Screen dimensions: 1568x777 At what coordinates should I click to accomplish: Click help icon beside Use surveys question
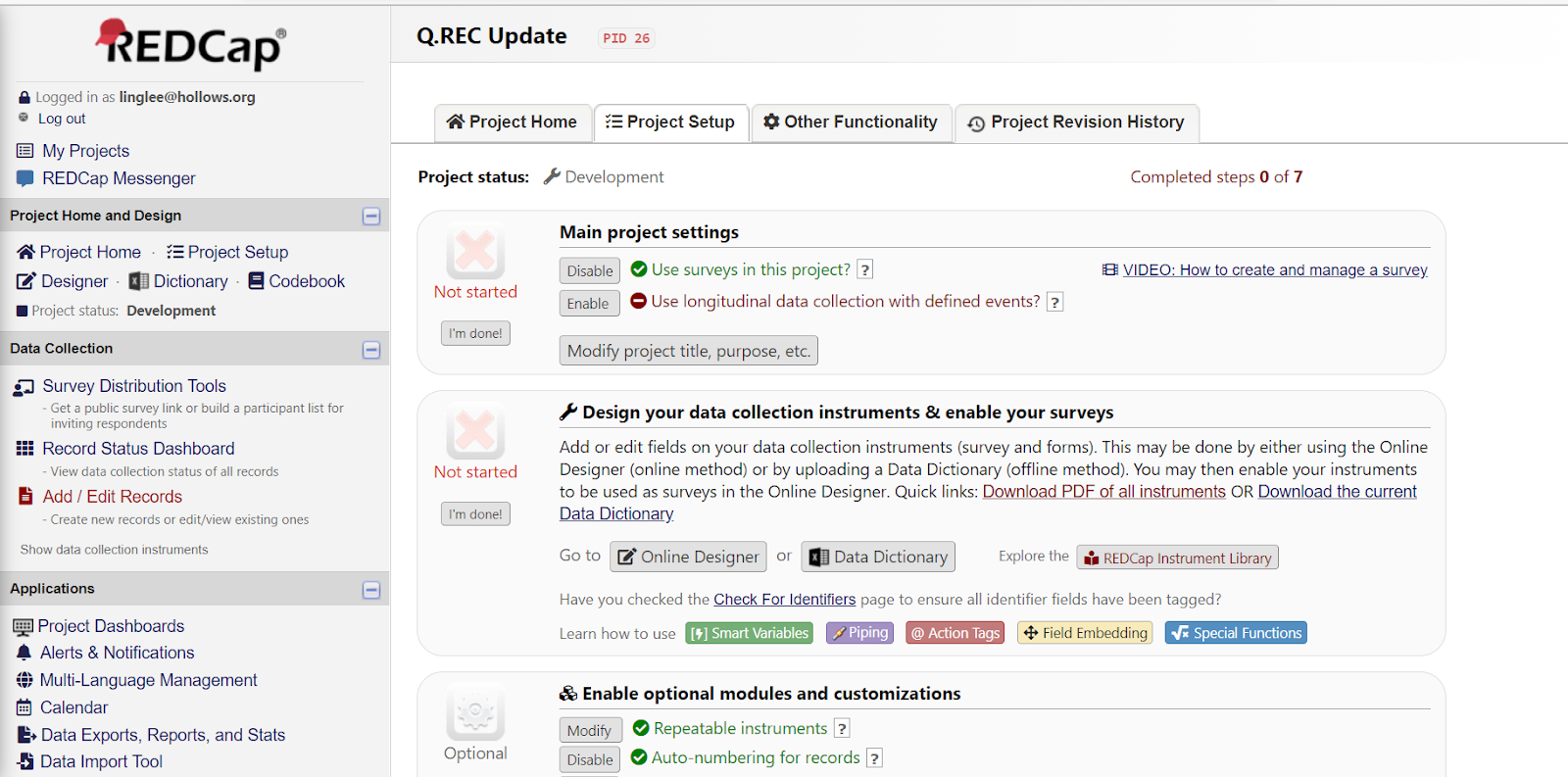point(865,269)
